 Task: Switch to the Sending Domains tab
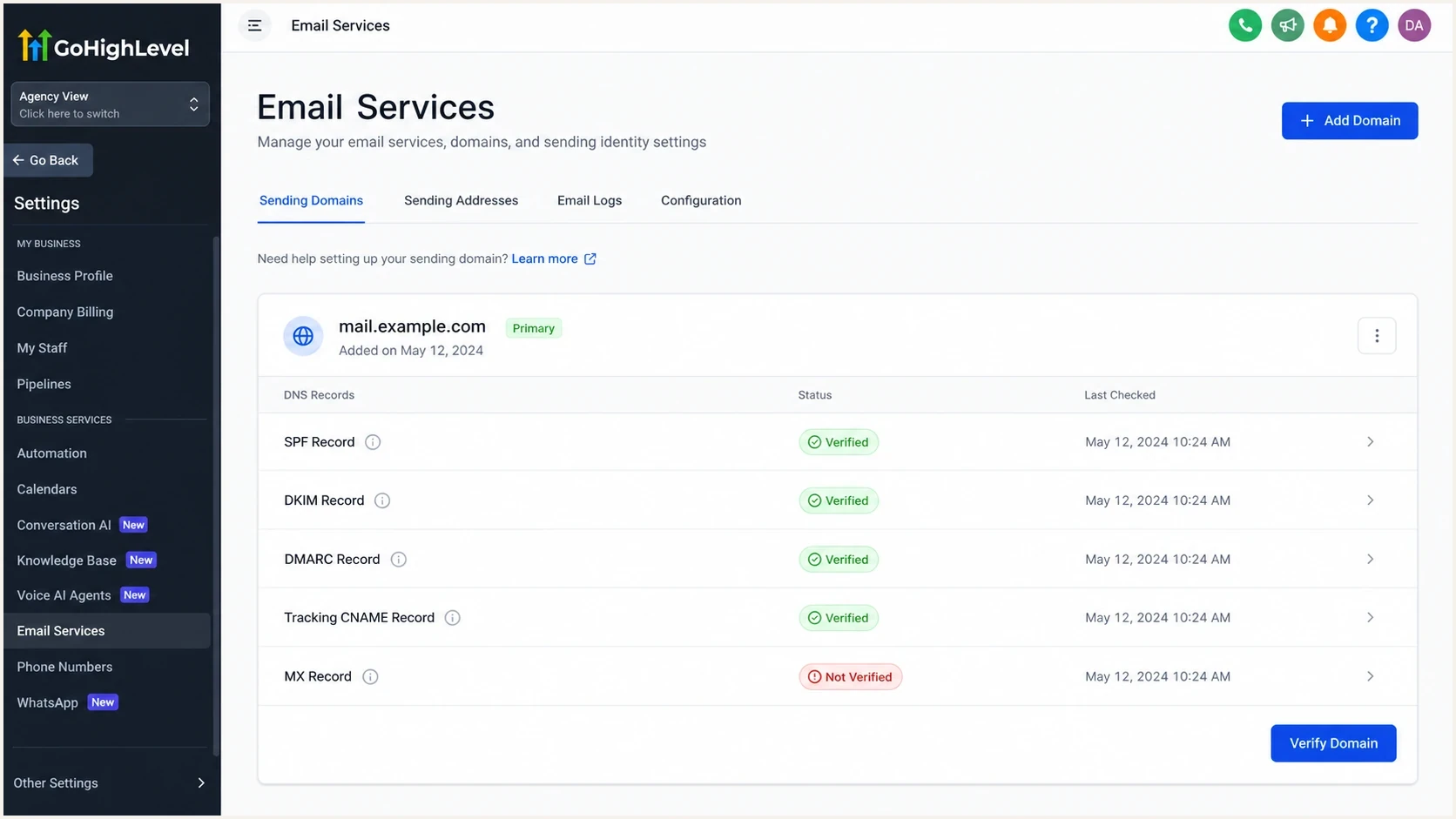[311, 200]
